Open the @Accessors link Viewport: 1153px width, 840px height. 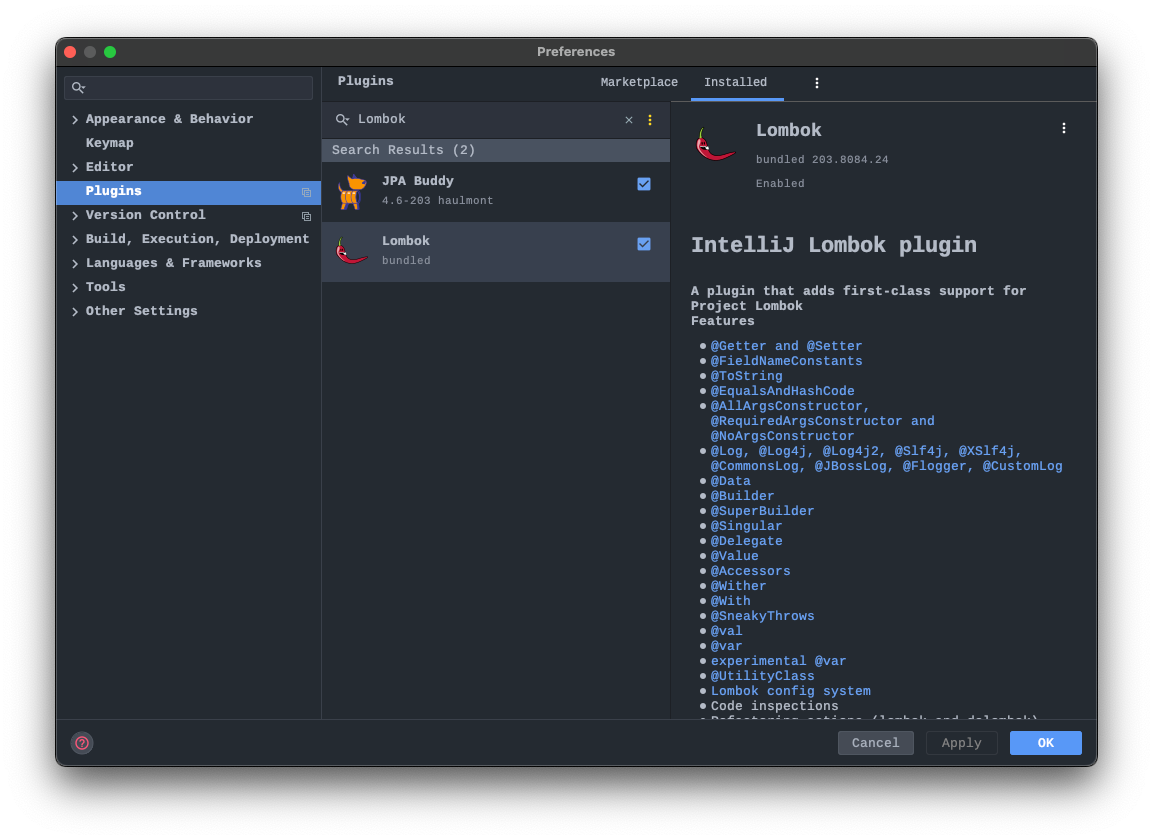pos(750,571)
